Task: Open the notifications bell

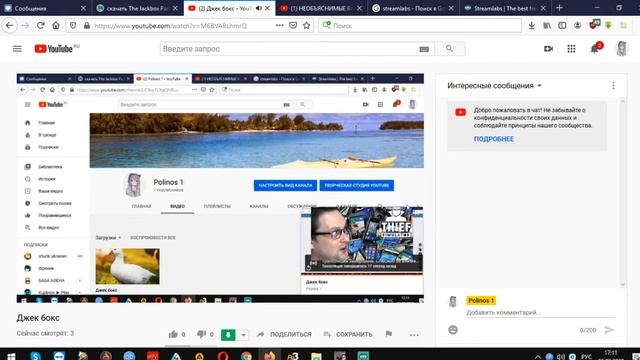Action: click(595, 49)
